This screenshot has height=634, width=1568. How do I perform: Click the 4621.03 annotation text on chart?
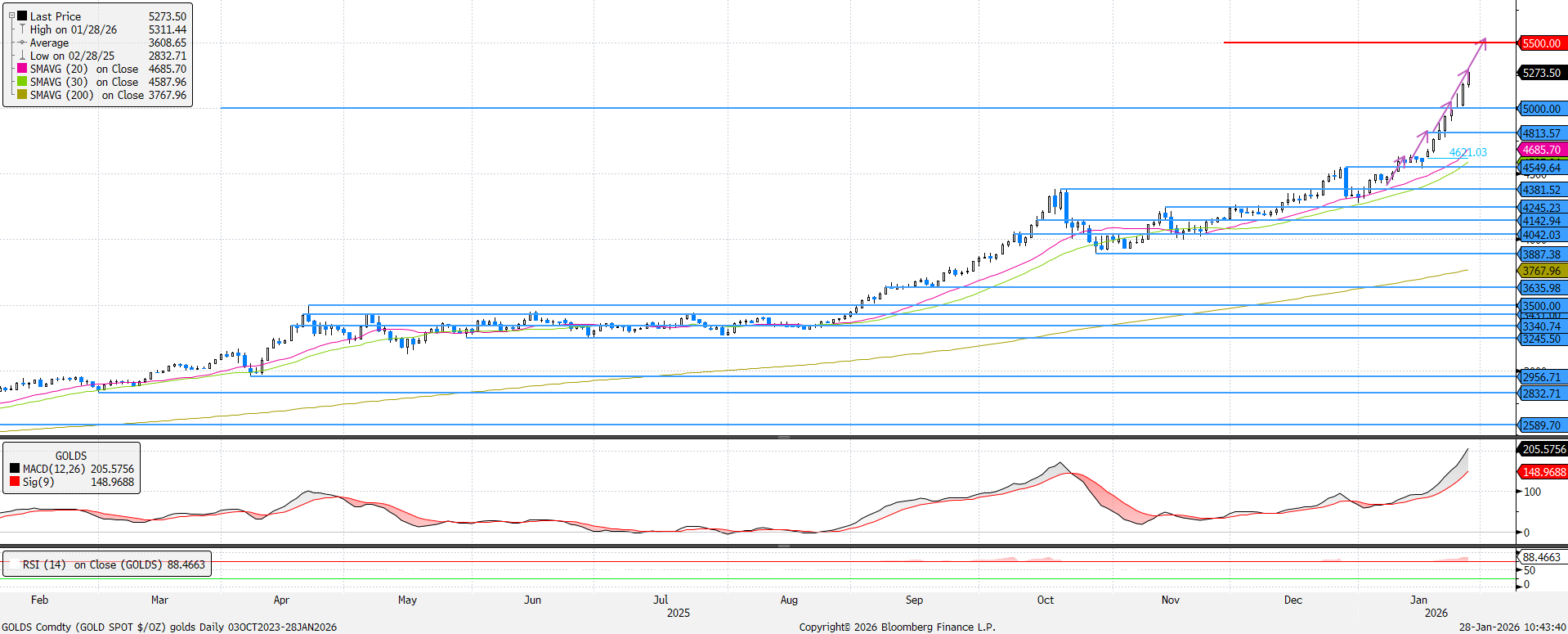1468,152
